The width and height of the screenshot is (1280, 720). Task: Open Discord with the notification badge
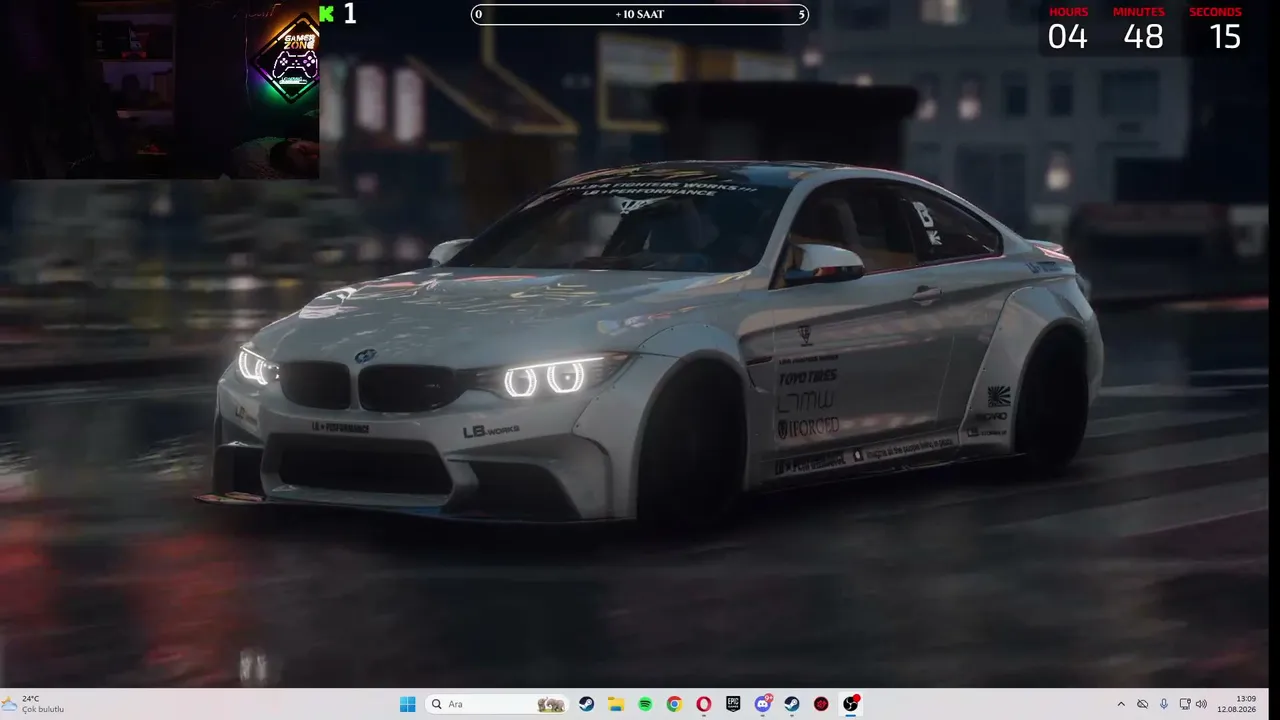[763, 704]
